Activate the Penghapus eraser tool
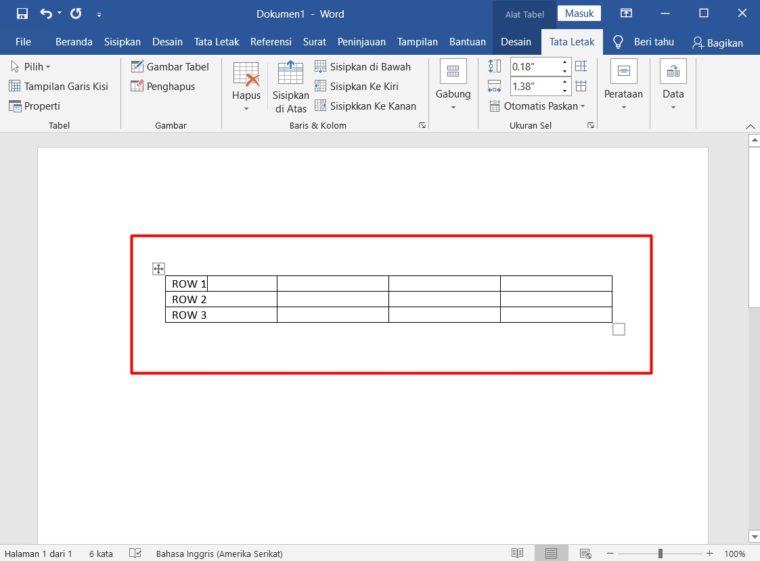The width and height of the screenshot is (760, 561). [x=163, y=86]
